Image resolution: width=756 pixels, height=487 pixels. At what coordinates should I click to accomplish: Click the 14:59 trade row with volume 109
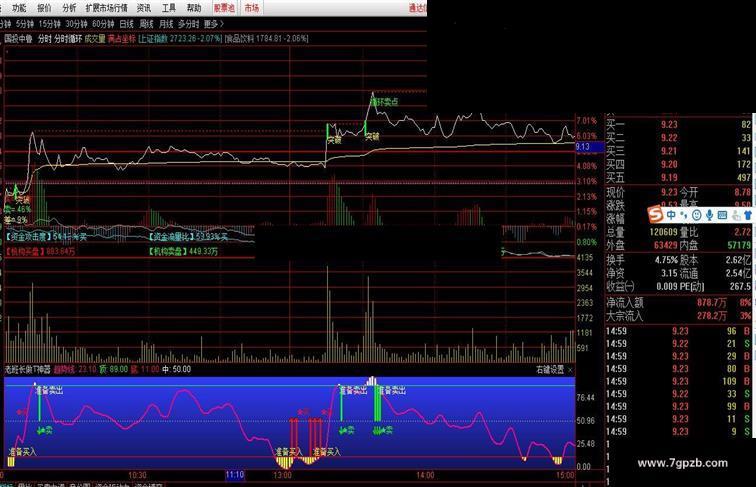(x=678, y=381)
